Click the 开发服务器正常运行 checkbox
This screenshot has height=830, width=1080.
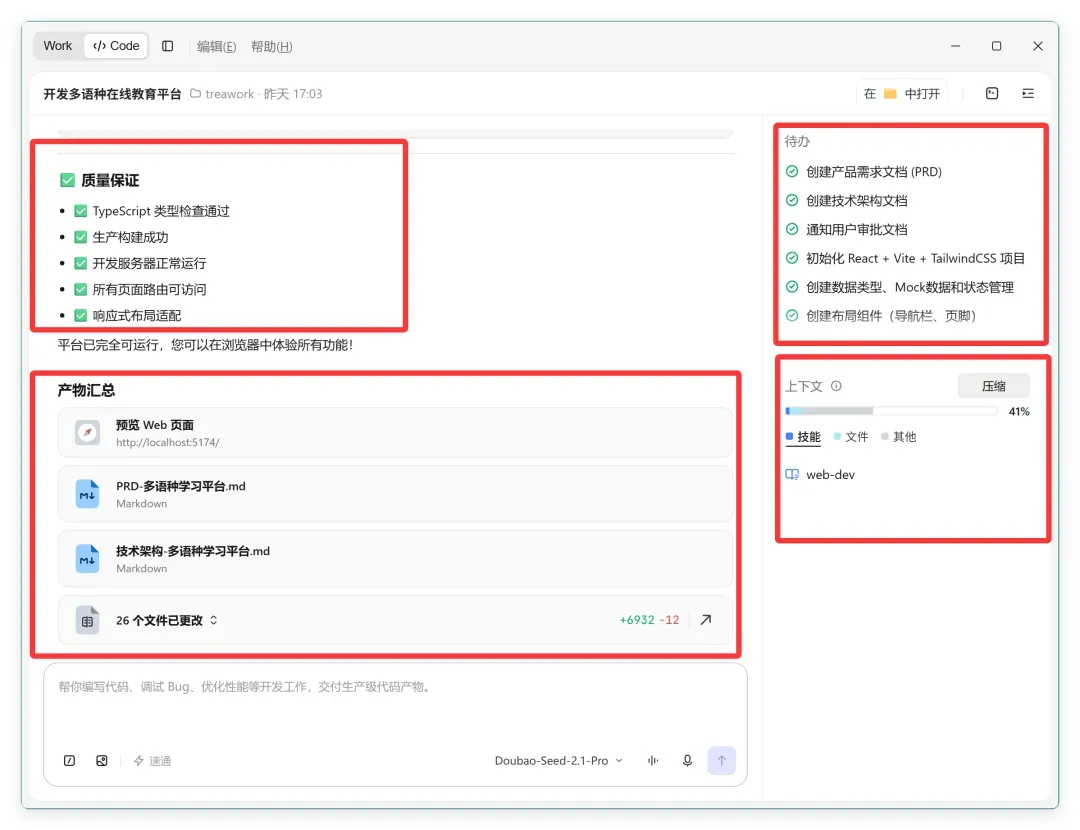coord(81,263)
